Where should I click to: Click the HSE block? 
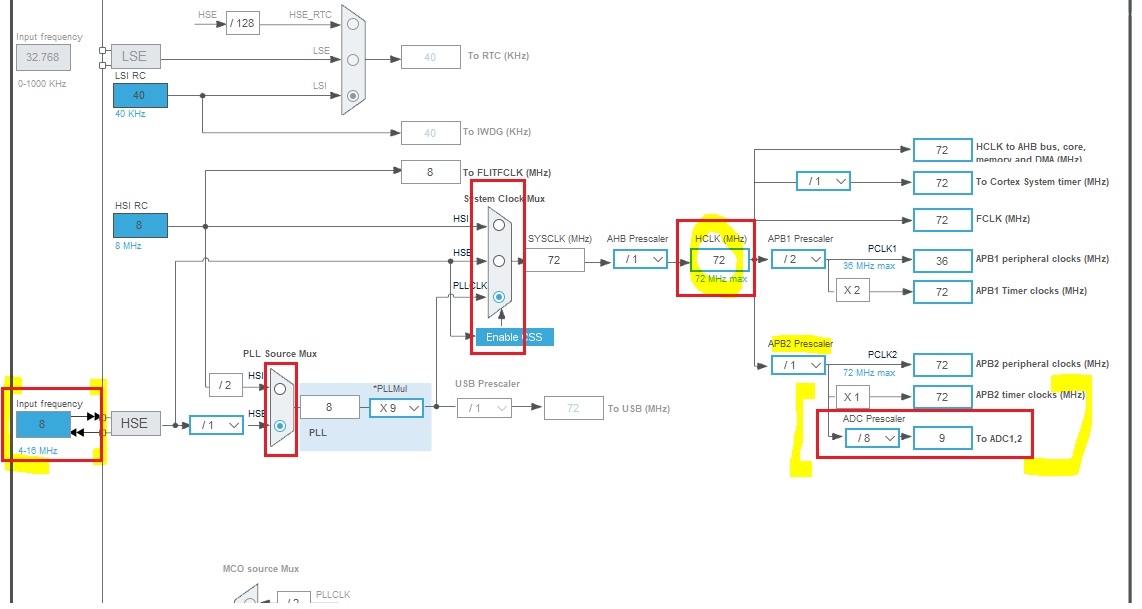(x=135, y=423)
